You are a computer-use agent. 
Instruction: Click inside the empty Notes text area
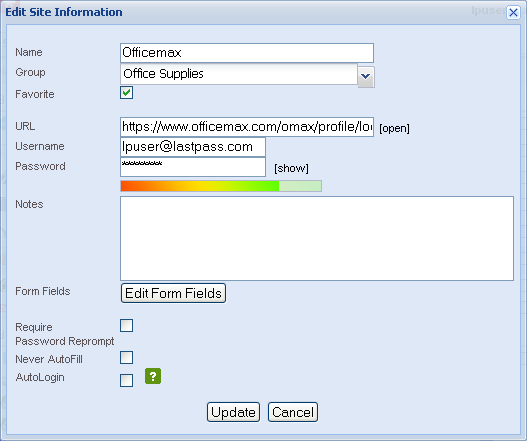click(317, 238)
